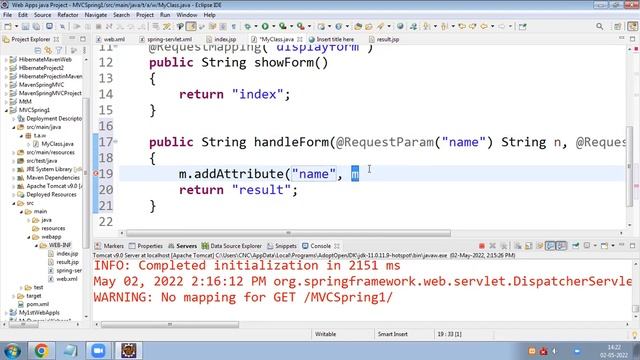Image resolution: width=640 pixels, height=360 pixels.
Task: Click the green Run toolbar button
Action: [x=265, y=27]
